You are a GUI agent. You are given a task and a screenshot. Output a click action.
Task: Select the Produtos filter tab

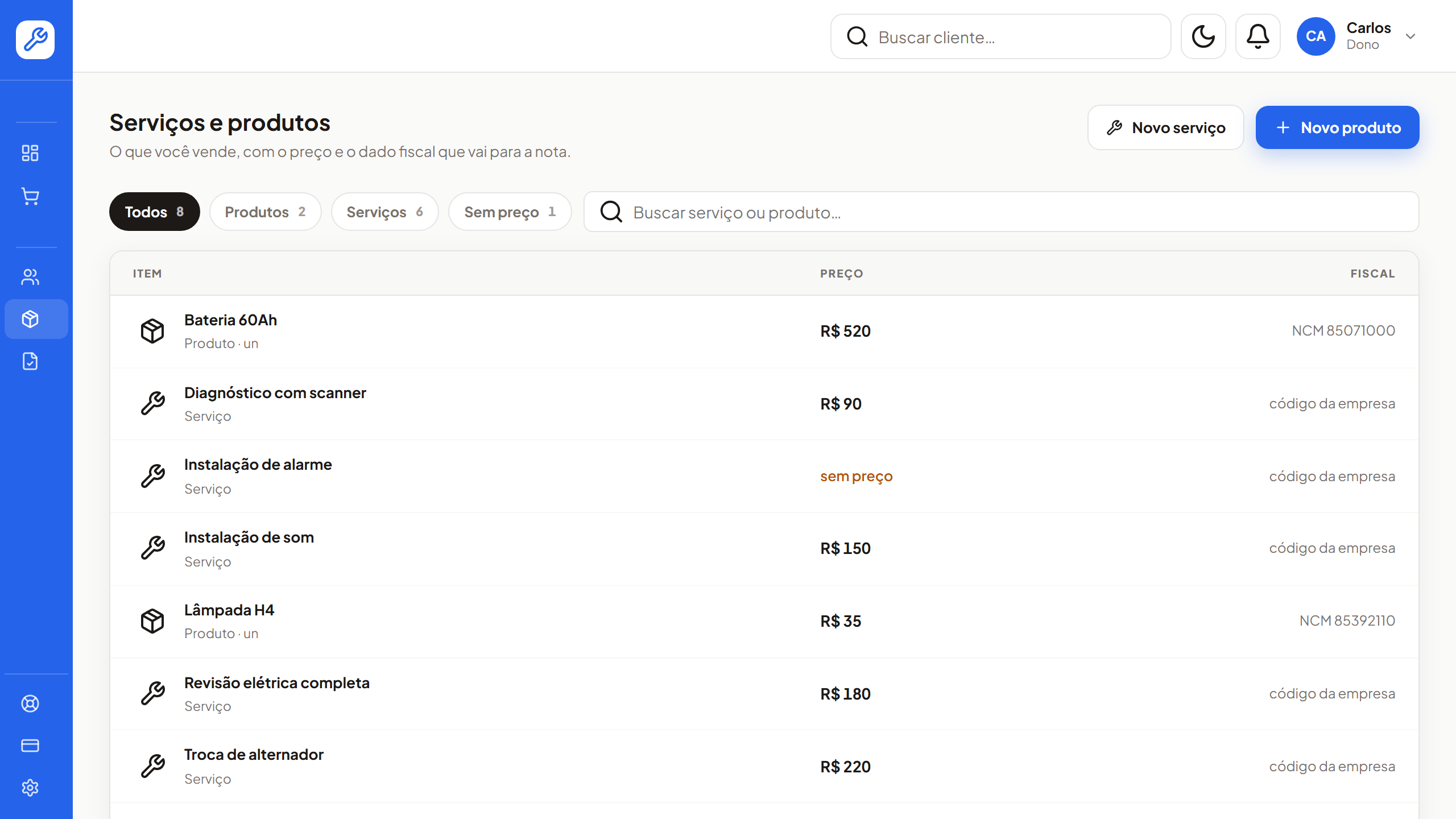[265, 212]
